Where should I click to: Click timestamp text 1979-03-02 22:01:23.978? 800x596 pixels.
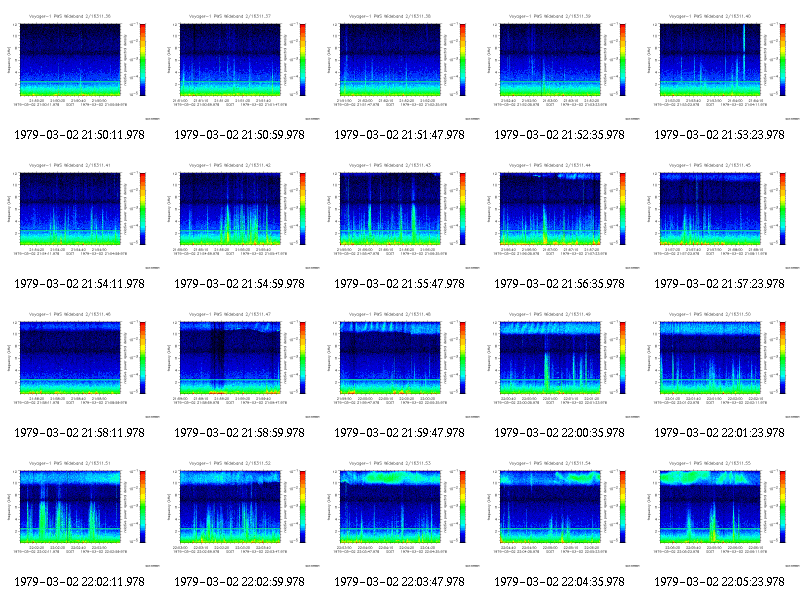coord(719,433)
